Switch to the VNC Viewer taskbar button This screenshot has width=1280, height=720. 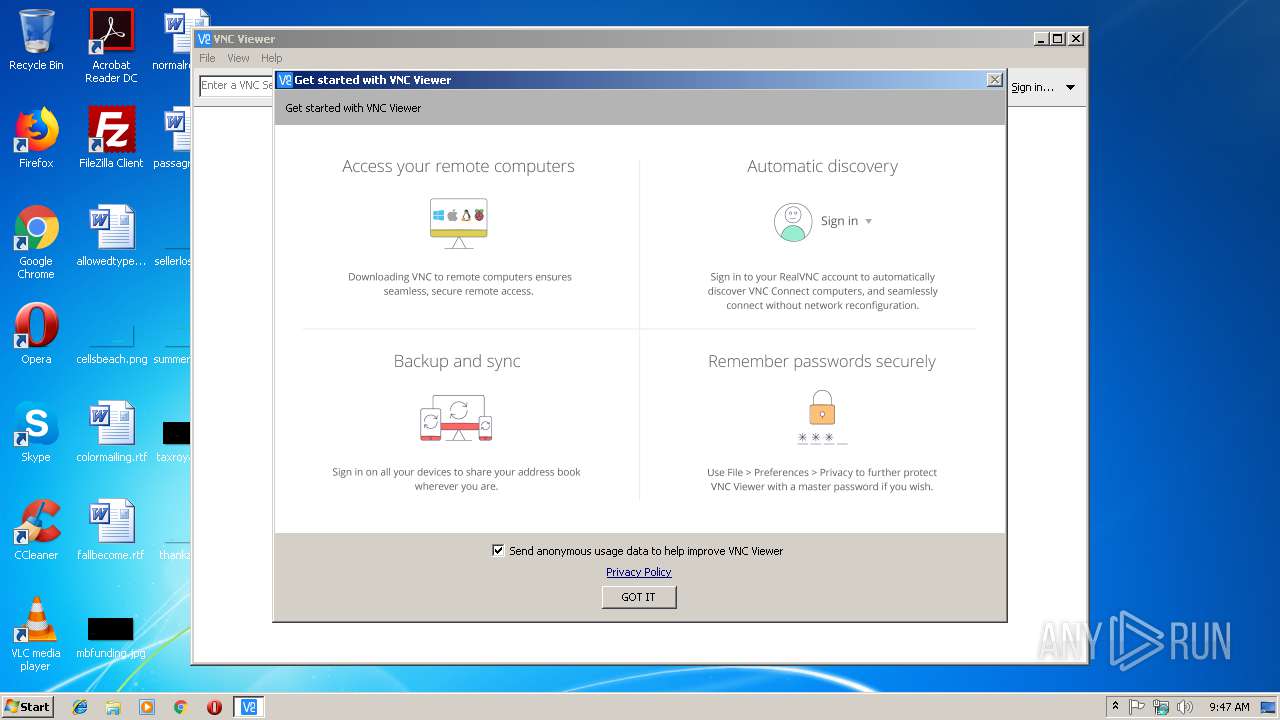coord(249,707)
